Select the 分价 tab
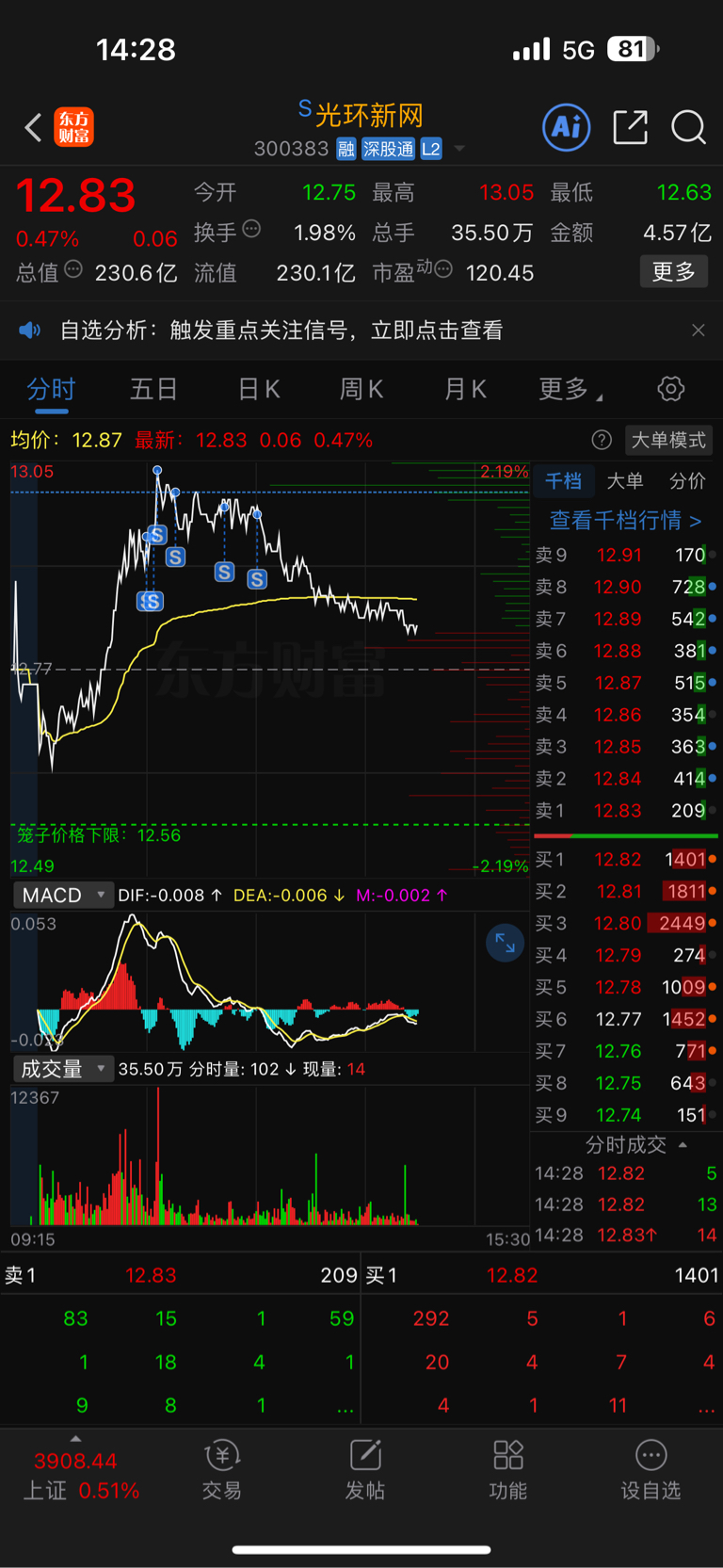Screen dimensions: 723x1568 click(x=687, y=481)
